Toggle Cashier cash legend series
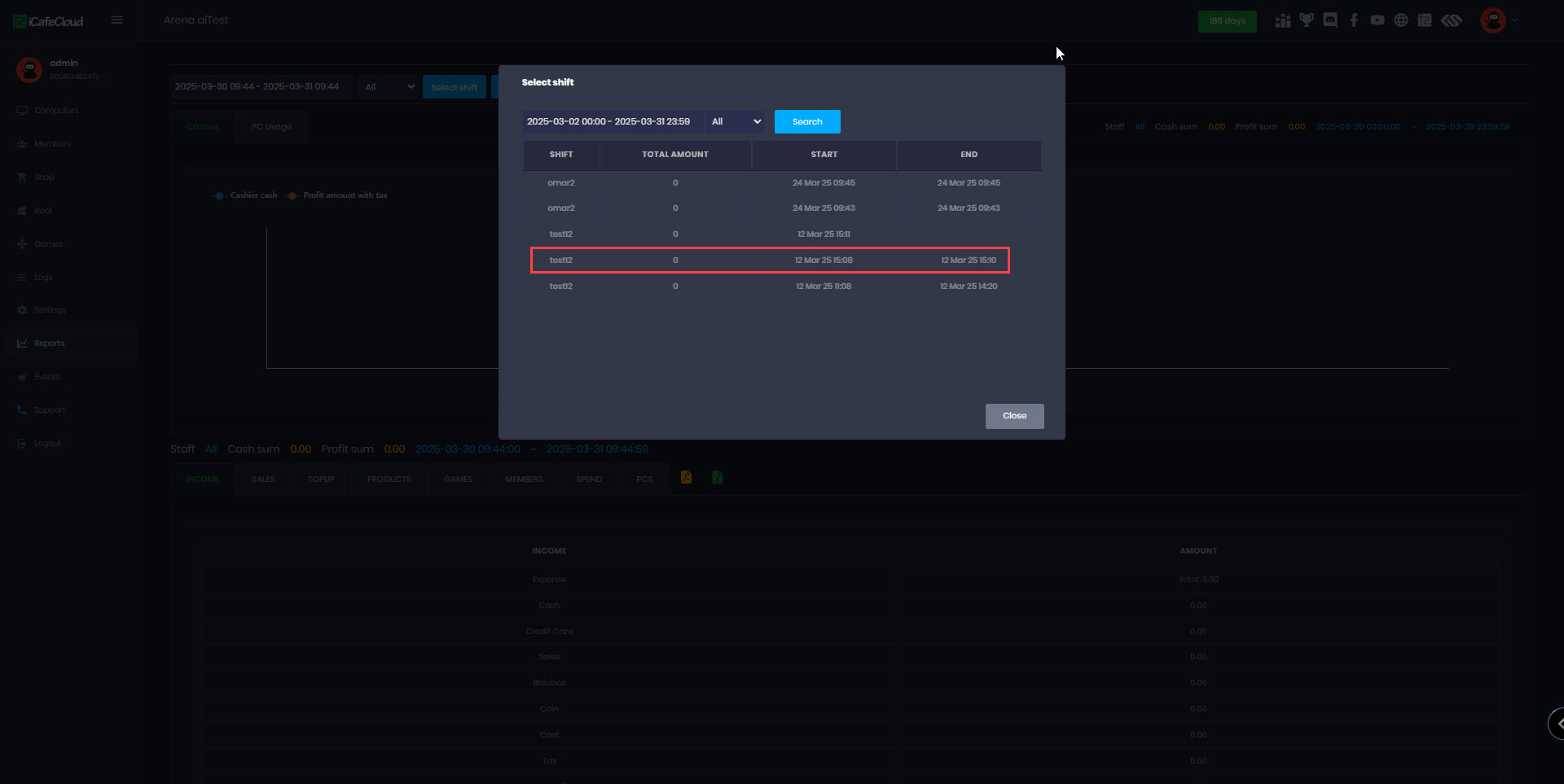The image size is (1564, 784). [245, 195]
